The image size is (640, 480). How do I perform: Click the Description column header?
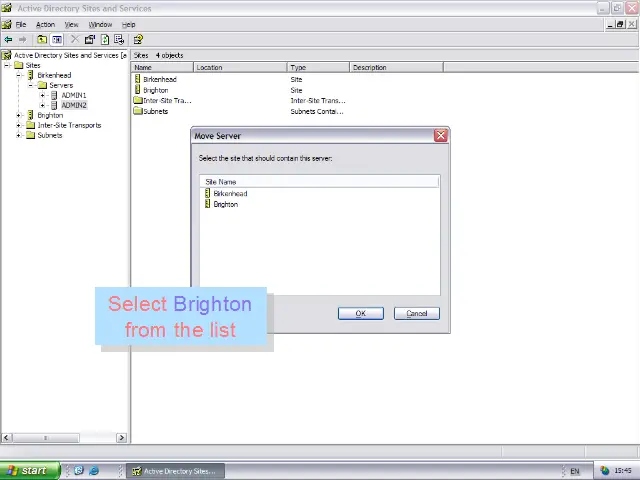click(396, 67)
